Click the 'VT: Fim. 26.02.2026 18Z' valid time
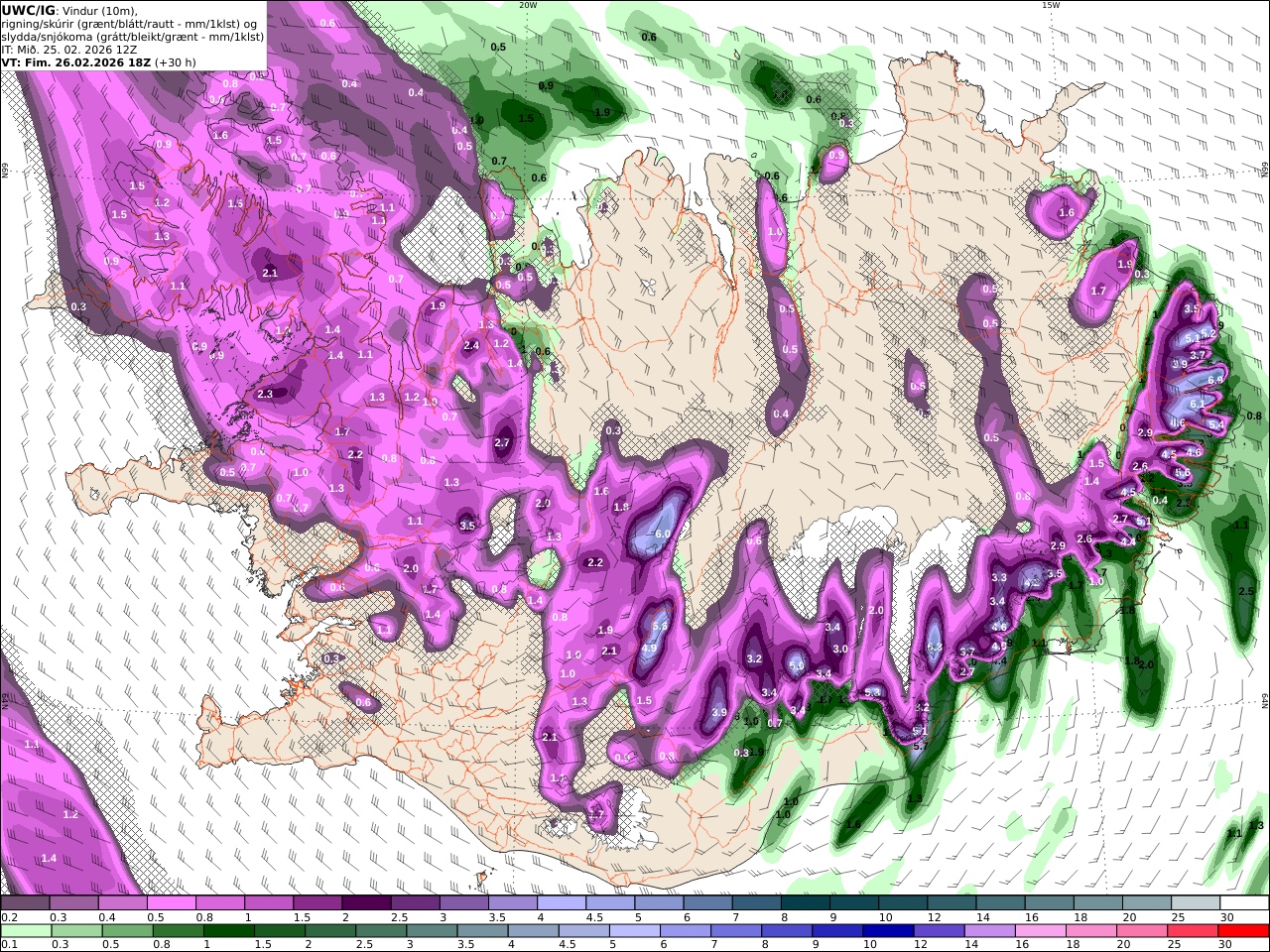1270x952 pixels. [76, 61]
